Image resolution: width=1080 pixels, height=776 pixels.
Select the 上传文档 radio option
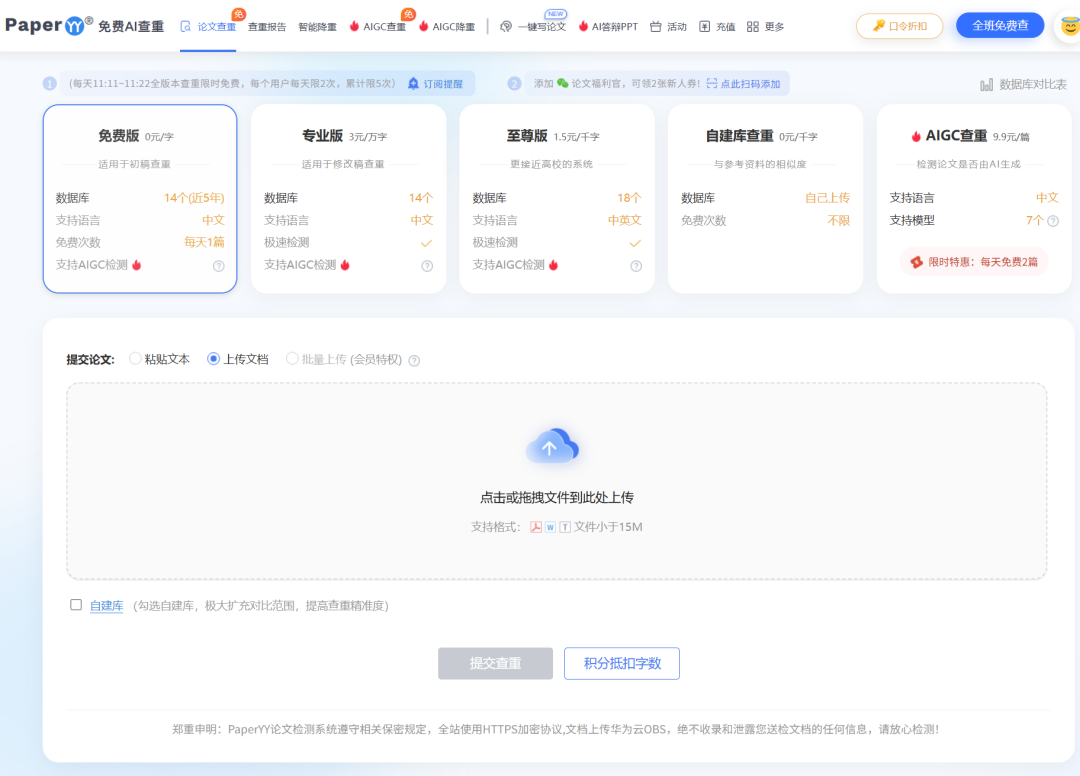click(213, 359)
